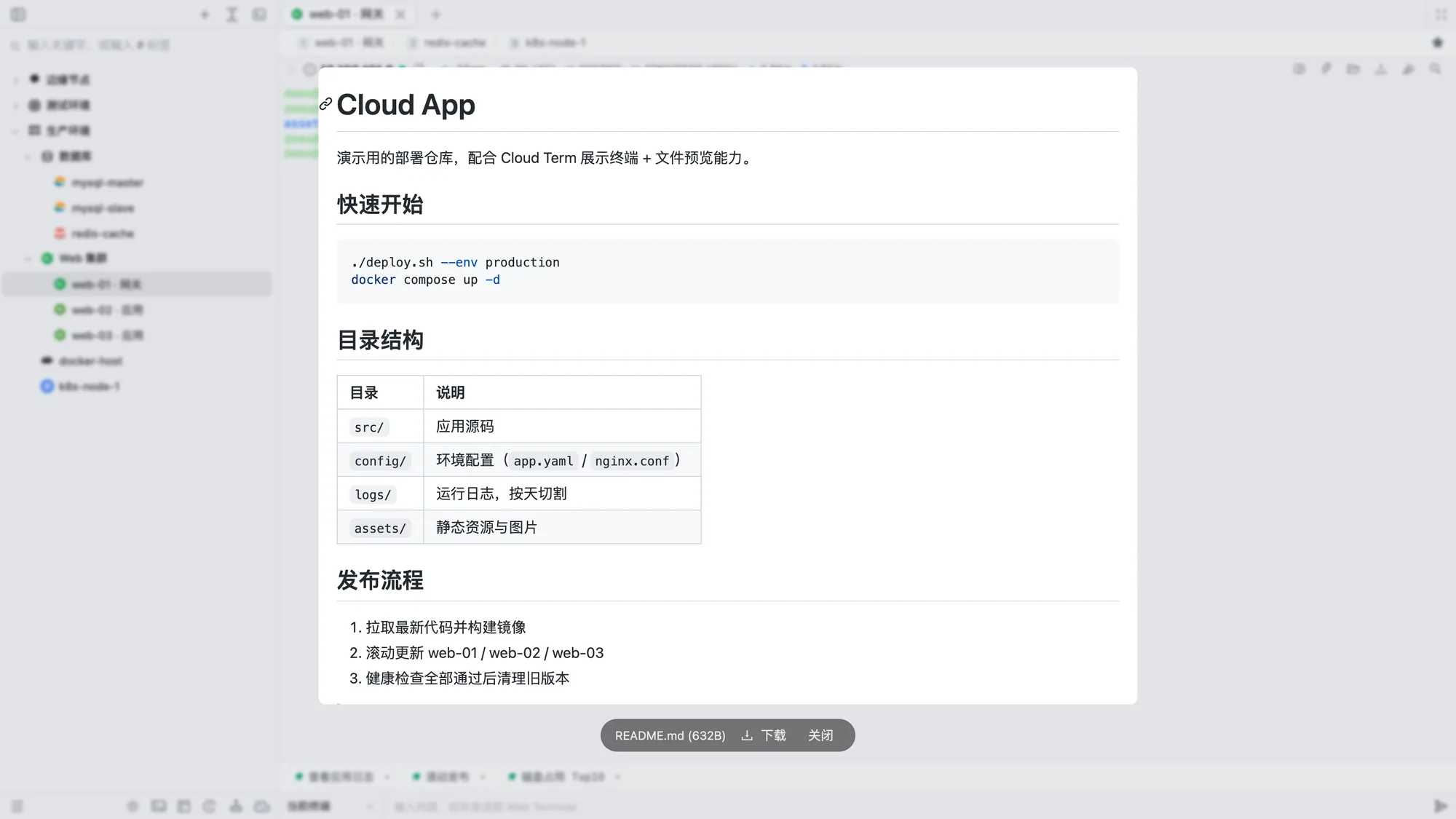Click the panel layout icon left of the web-01 tab
Image resolution: width=1456 pixels, height=819 pixels.
pos(259,14)
